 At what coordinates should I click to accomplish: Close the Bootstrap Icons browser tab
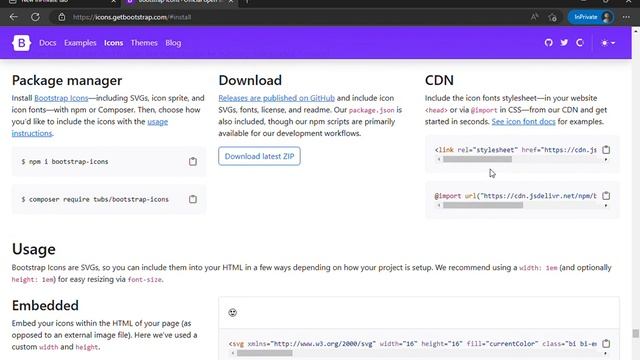pos(231,2)
